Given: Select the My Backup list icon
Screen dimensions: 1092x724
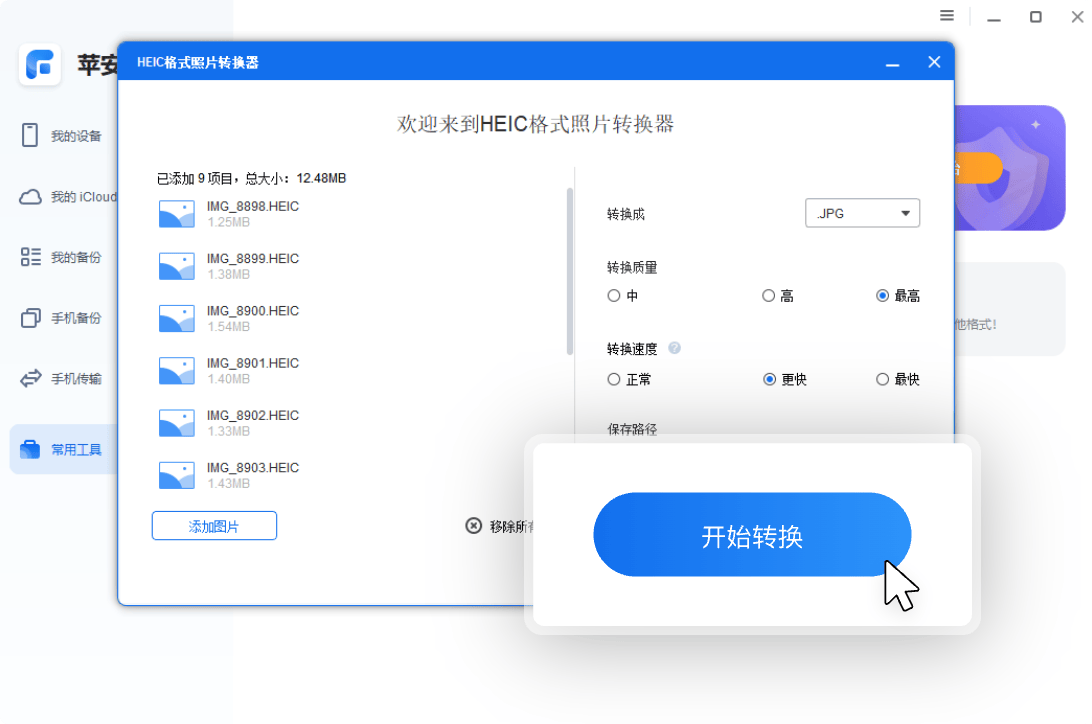Looking at the screenshot, I should [30, 257].
